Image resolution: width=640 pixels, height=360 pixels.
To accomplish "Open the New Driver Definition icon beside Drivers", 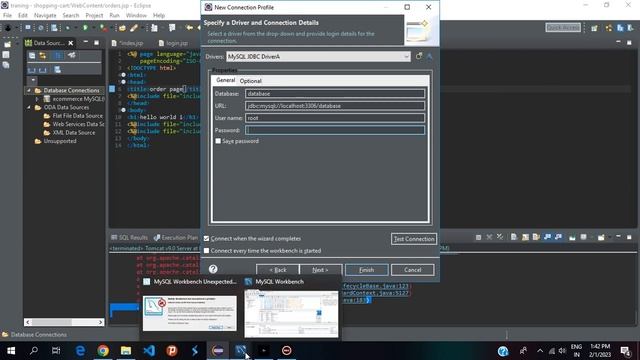I will tap(419, 56).
